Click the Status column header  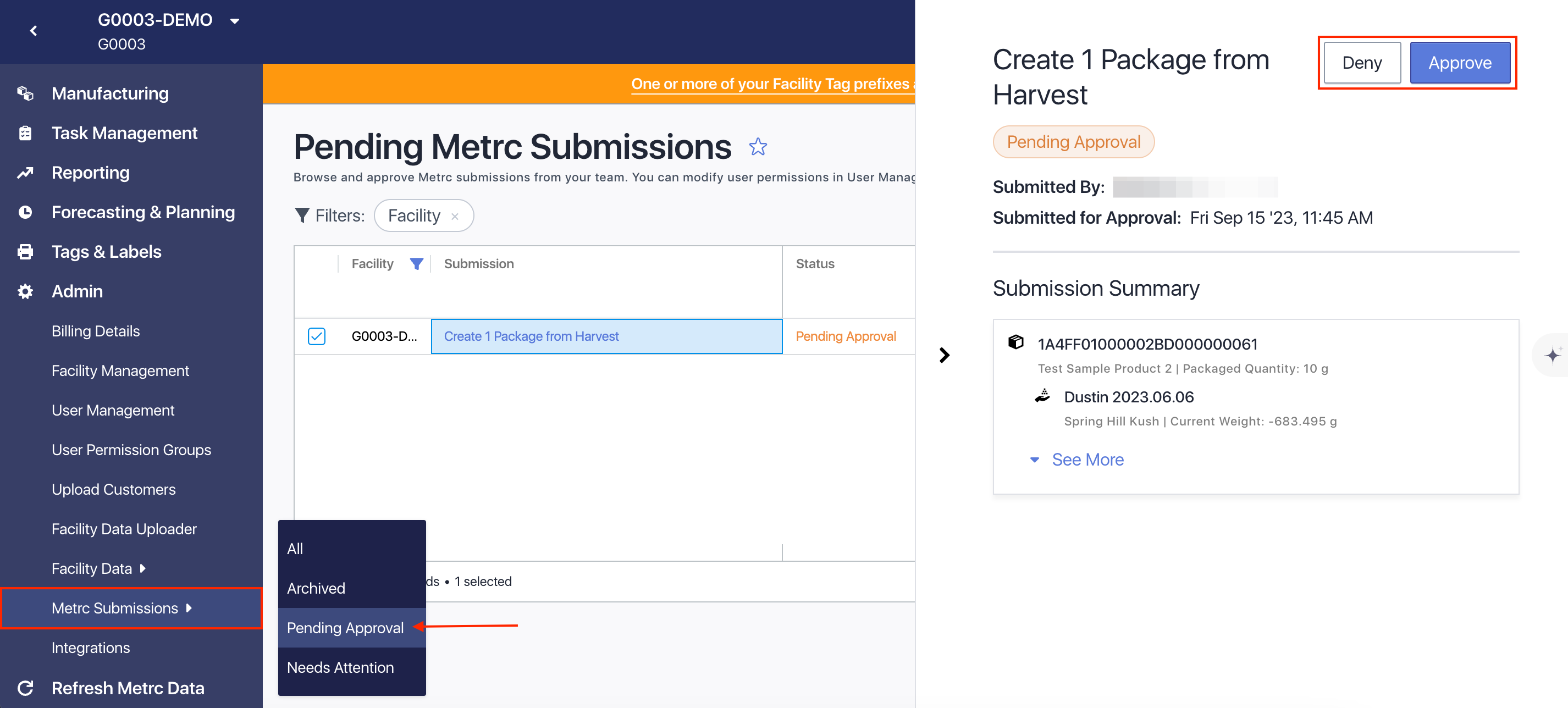(815, 264)
